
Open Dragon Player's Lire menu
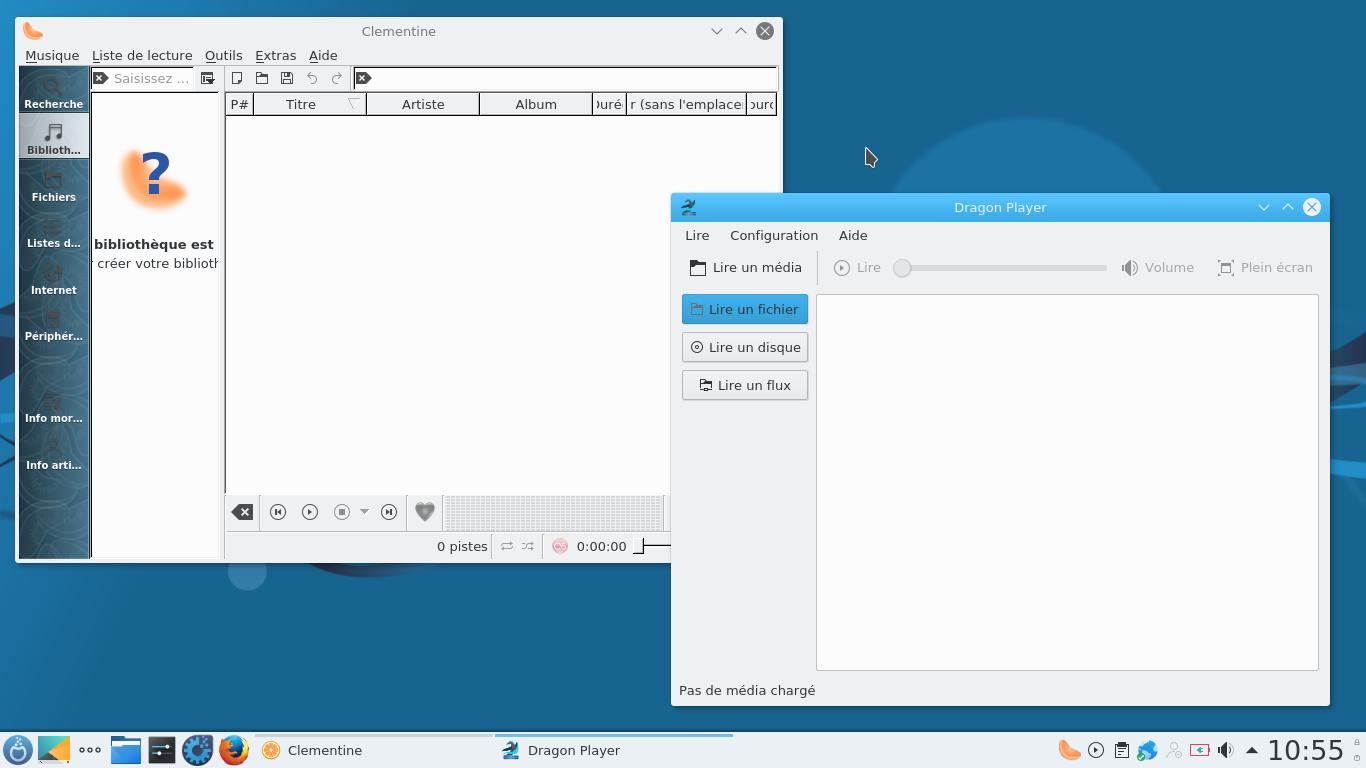click(x=697, y=235)
